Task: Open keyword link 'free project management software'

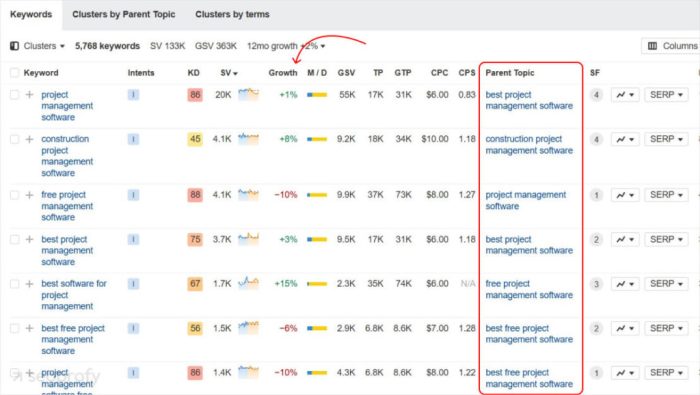Action: point(67,206)
